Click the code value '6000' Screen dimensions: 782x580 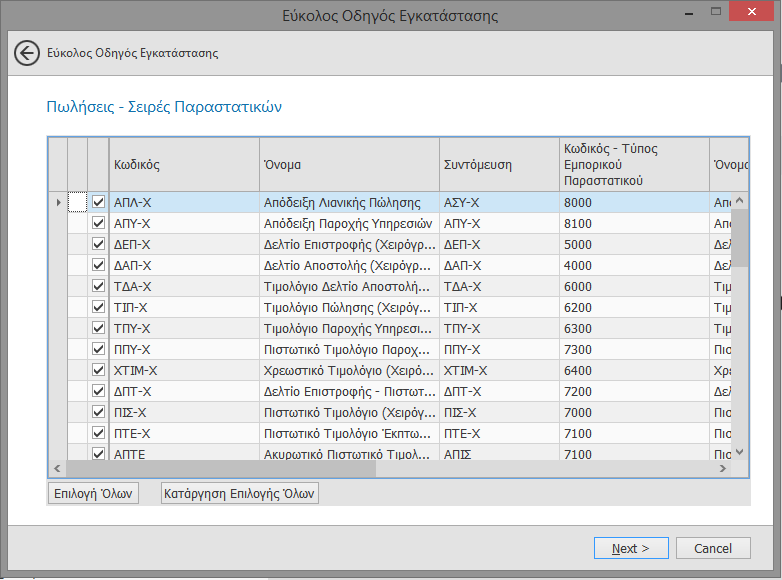pos(634,286)
